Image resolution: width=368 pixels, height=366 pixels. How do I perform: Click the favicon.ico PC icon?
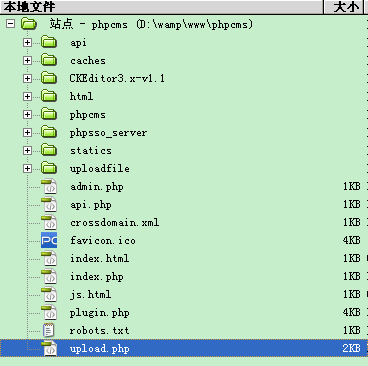[x=49, y=240]
